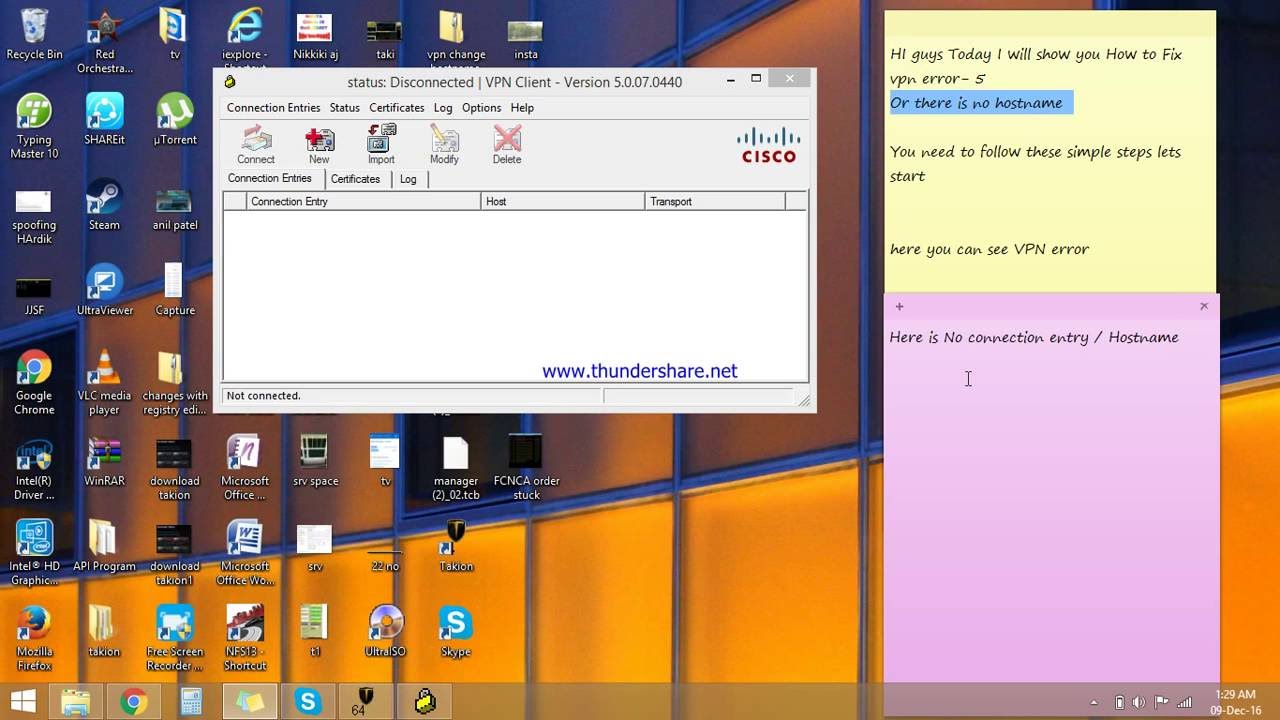
Task: Sort by the Host column header
Action: pyautogui.click(x=563, y=201)
